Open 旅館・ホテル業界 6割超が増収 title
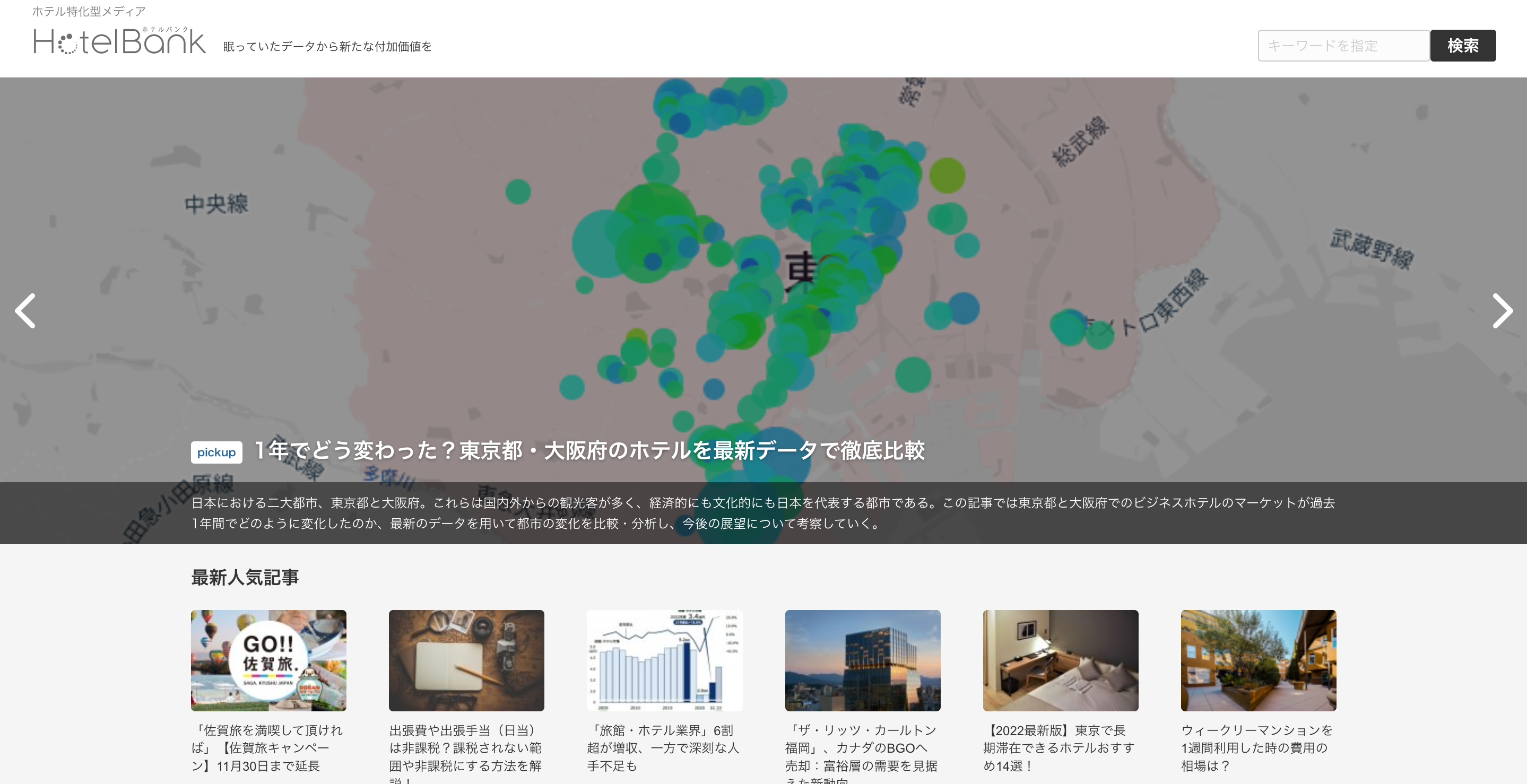Image resolution: width=1527 pixels, height=784 pixels. click(x=663, y=748)
